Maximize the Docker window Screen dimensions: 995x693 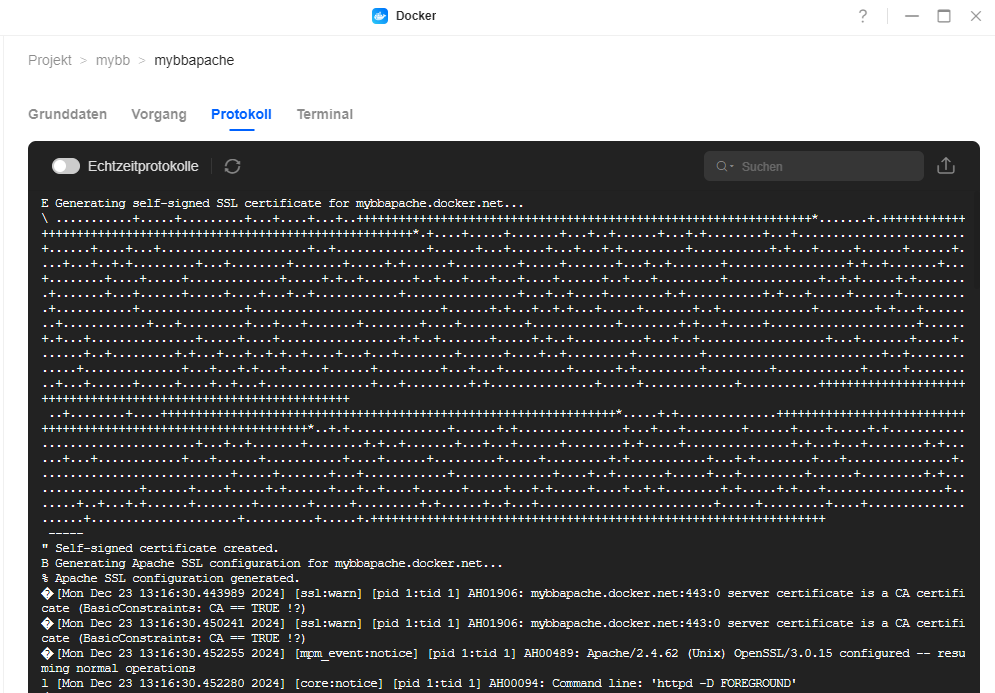pos(944,16)
